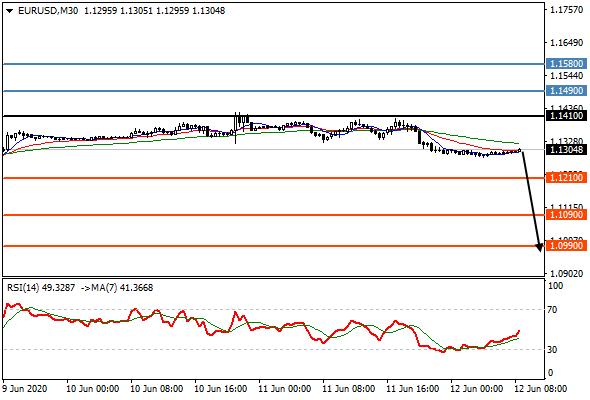Screen dimensions: 590x400
Task: Select the black 1.14100 resistance line
Action: tap(274, 116)
